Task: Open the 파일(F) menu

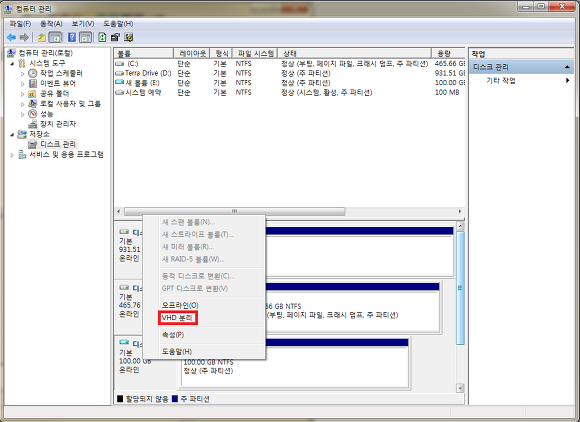Action: 20,24
